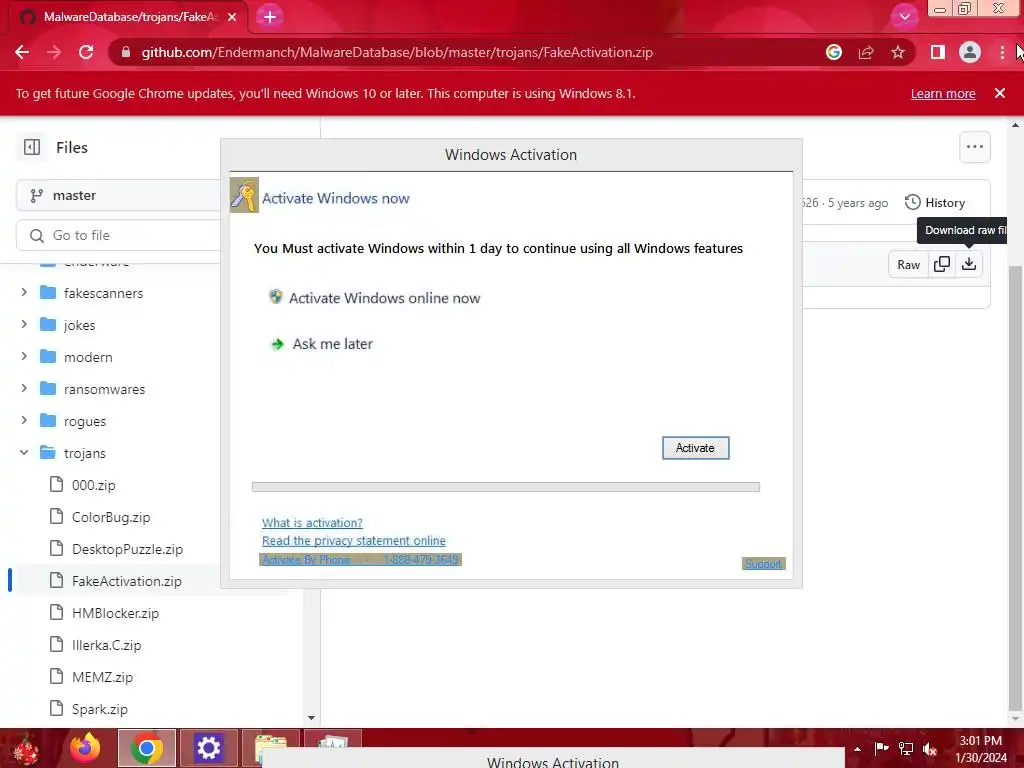1024x768 pixels.
Task: Open the Support link
Action: click(x=763, y=564)
